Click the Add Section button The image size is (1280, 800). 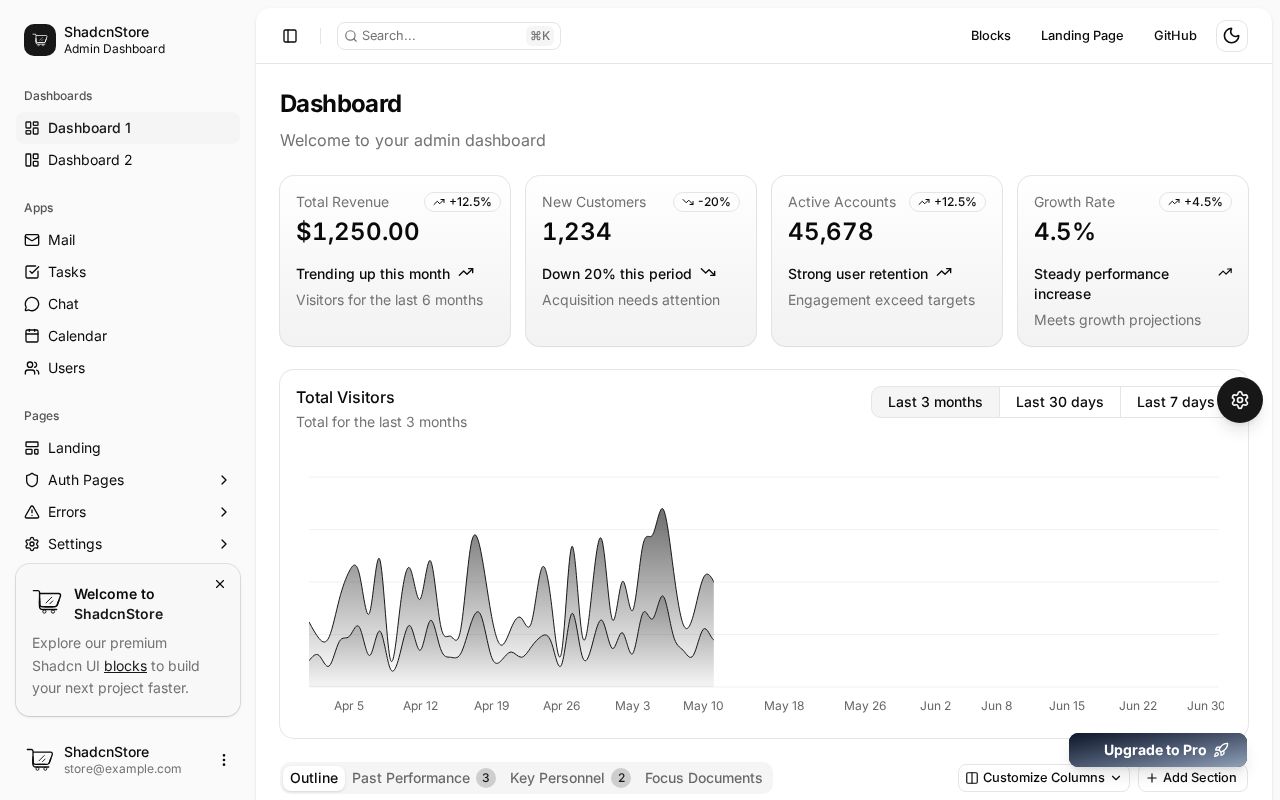pos(1192,778)
